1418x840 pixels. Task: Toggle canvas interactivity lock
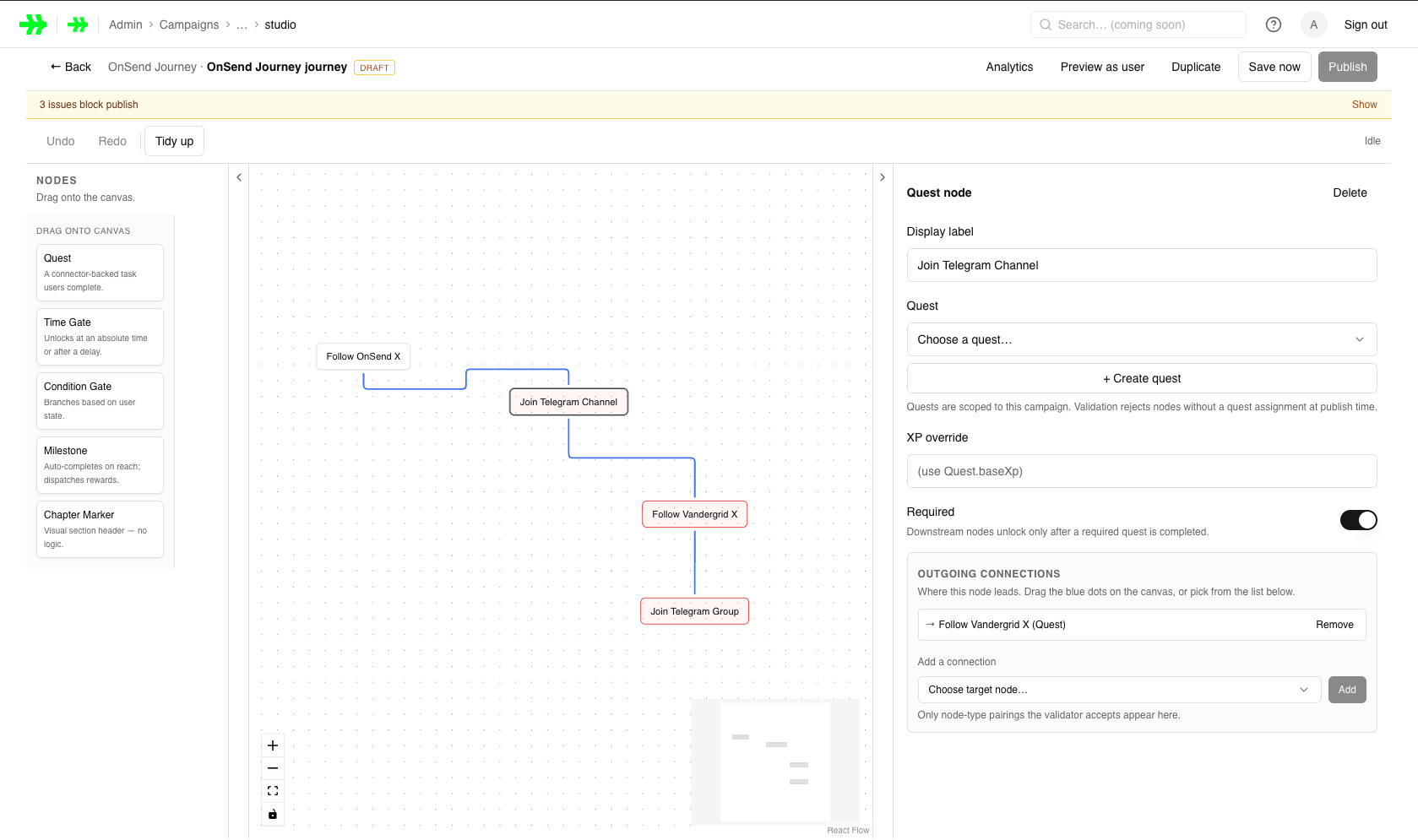pyautogui.click(x=273, y=814)
